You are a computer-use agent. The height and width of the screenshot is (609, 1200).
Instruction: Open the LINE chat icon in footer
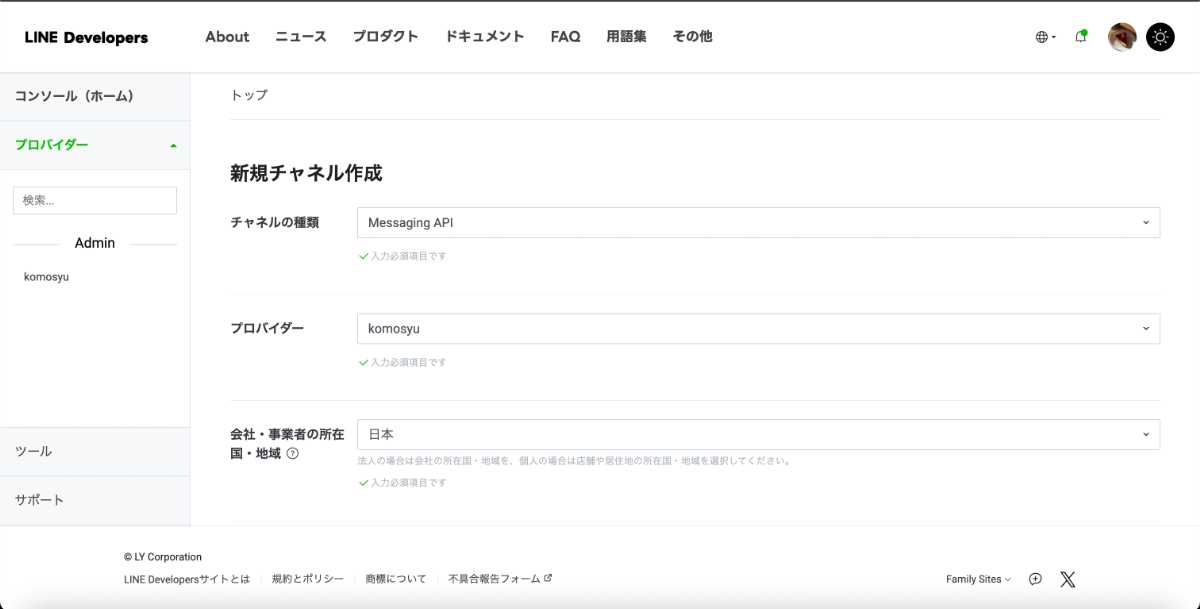[x=1035, y=579]
